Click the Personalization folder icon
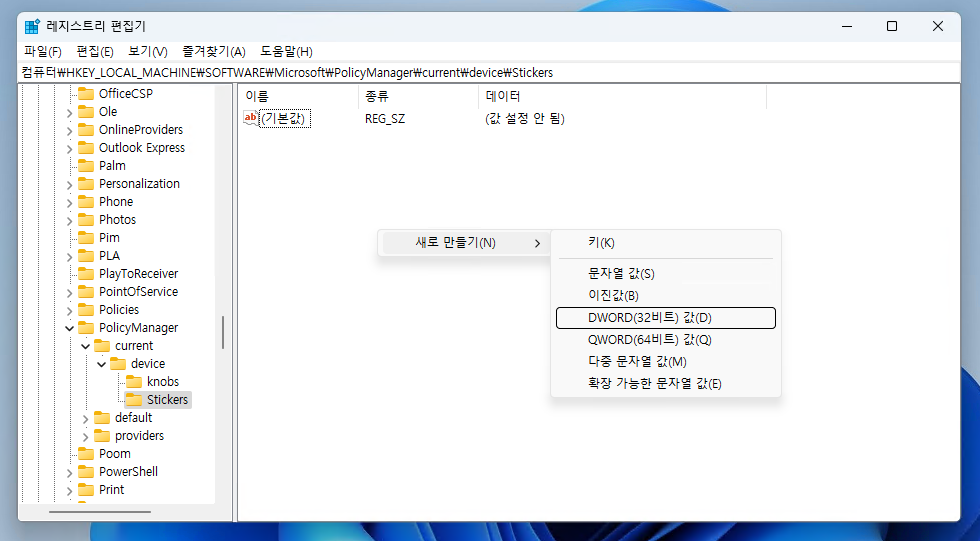Screen dimensions: 980x541 [86, 184]
